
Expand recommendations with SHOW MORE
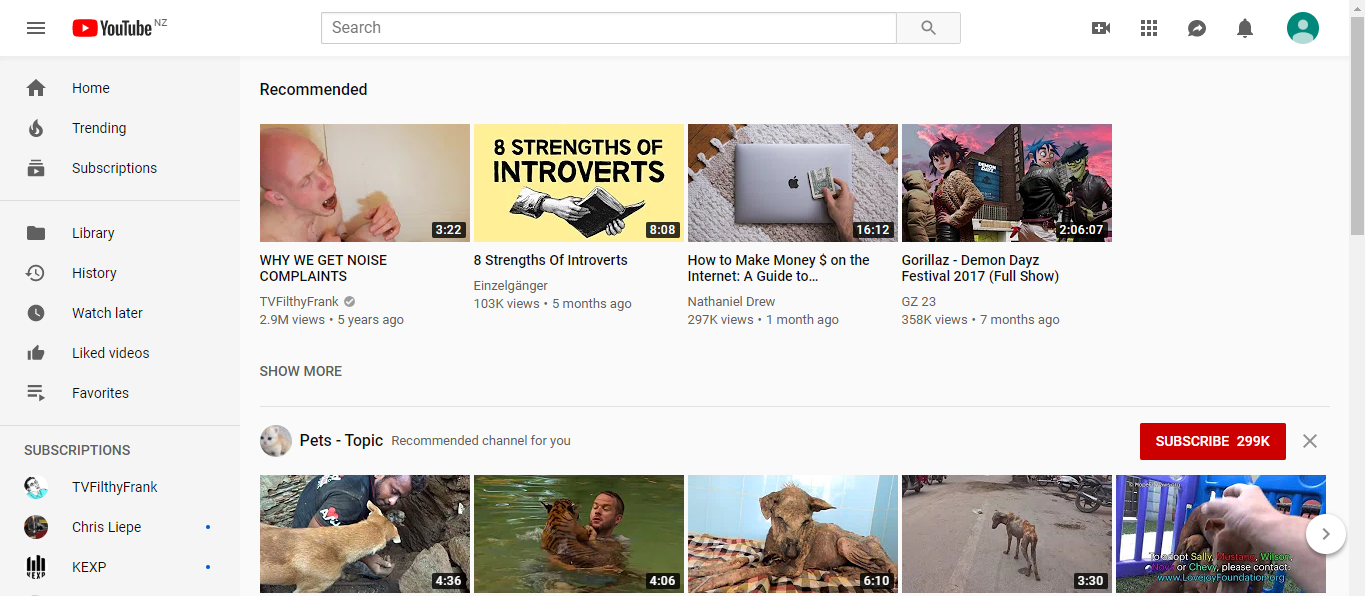click(x=300, y=371)
